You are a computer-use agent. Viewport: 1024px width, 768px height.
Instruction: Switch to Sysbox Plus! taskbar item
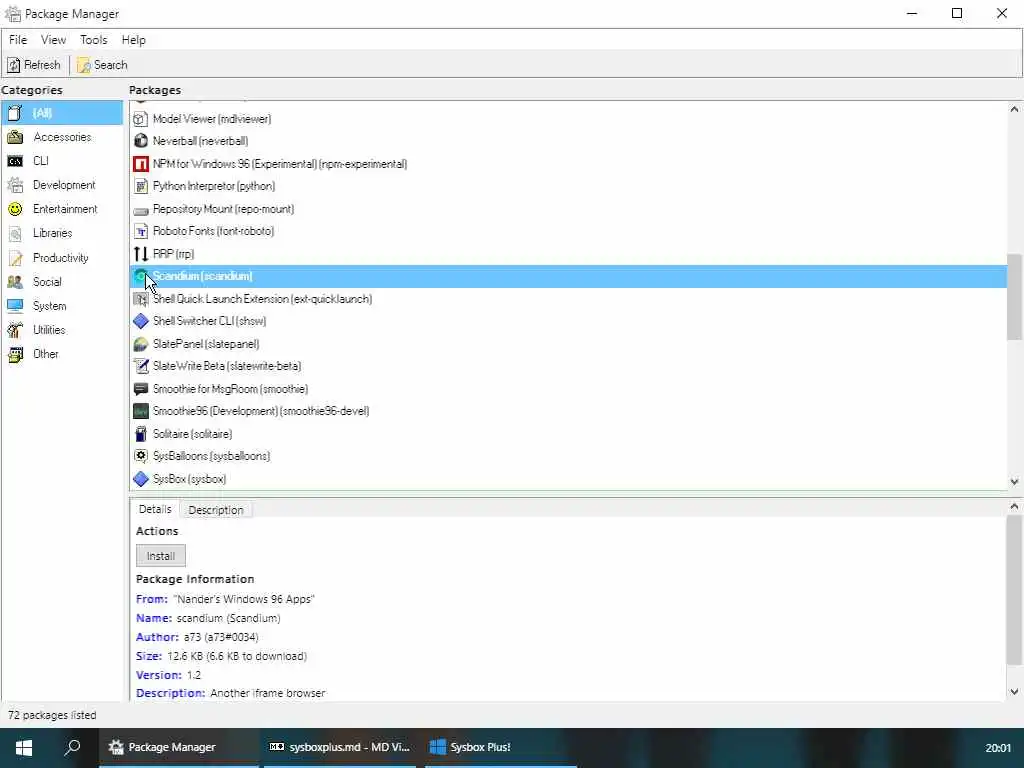(x=501, y=747)
